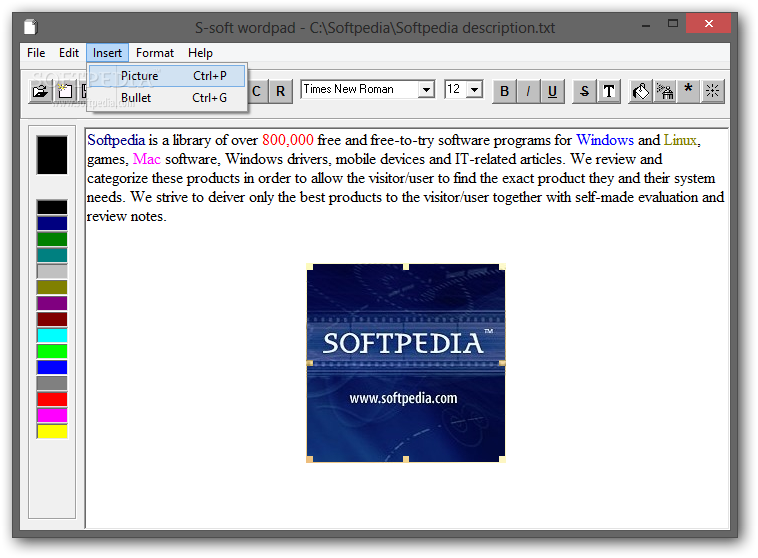This screenshot has width=758, height=558.
Task: Pick the olive color swatch
Action: (52, 287)
